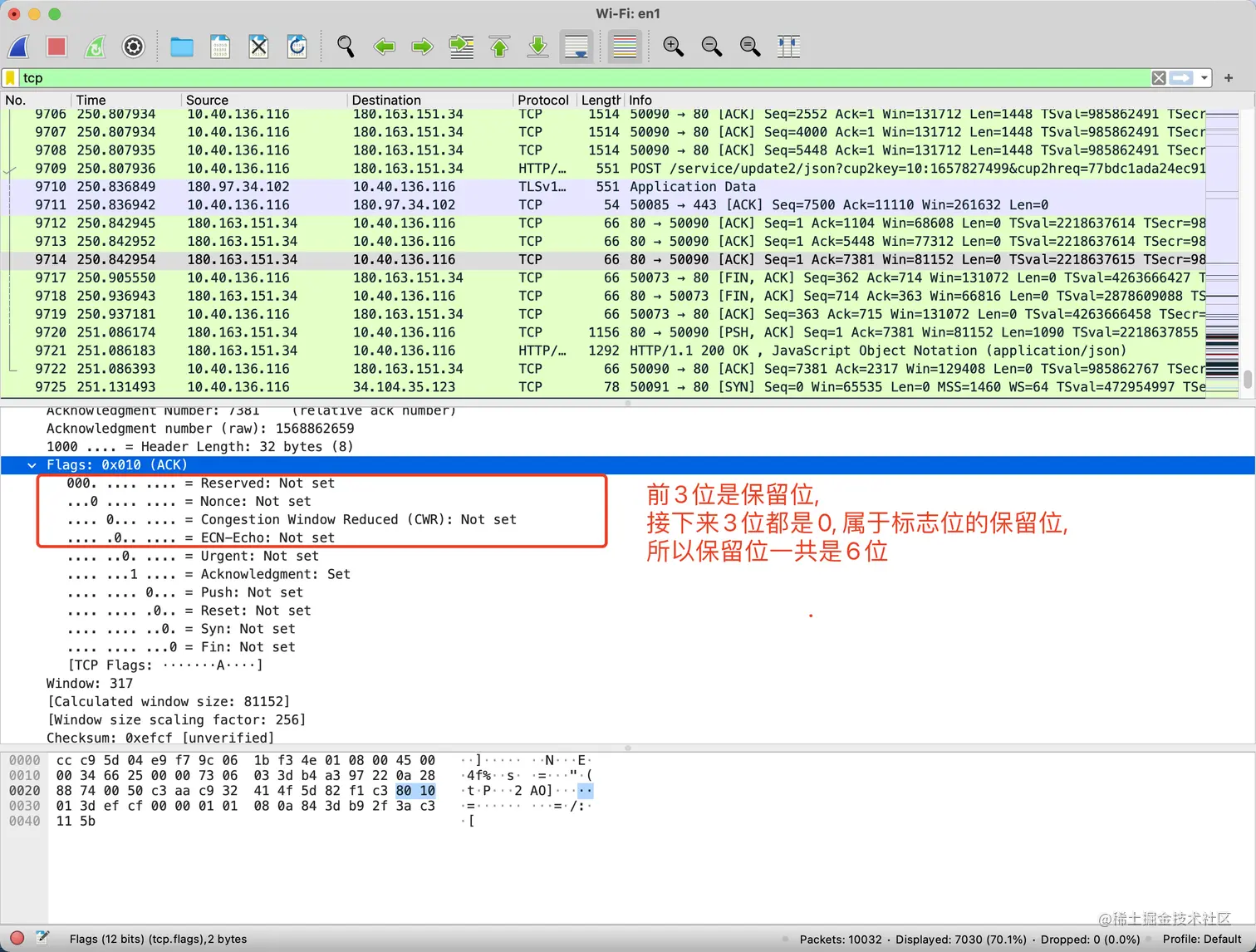Viewport: 1256px width, 952px height.
Task: Zoom out main window text
Action: (711, 47)
